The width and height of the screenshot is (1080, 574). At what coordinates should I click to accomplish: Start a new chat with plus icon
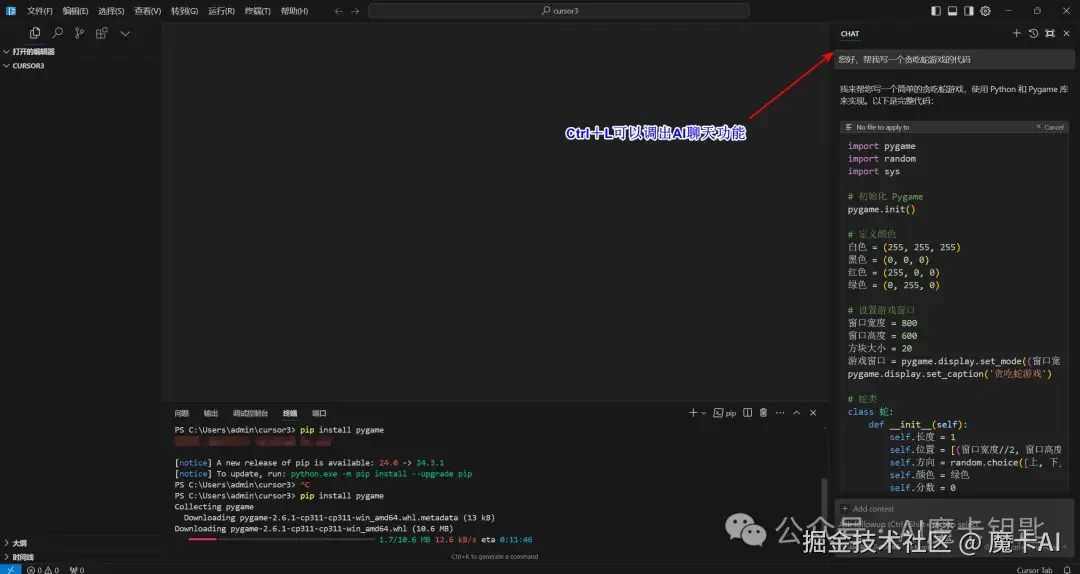tap(1016, 33)
